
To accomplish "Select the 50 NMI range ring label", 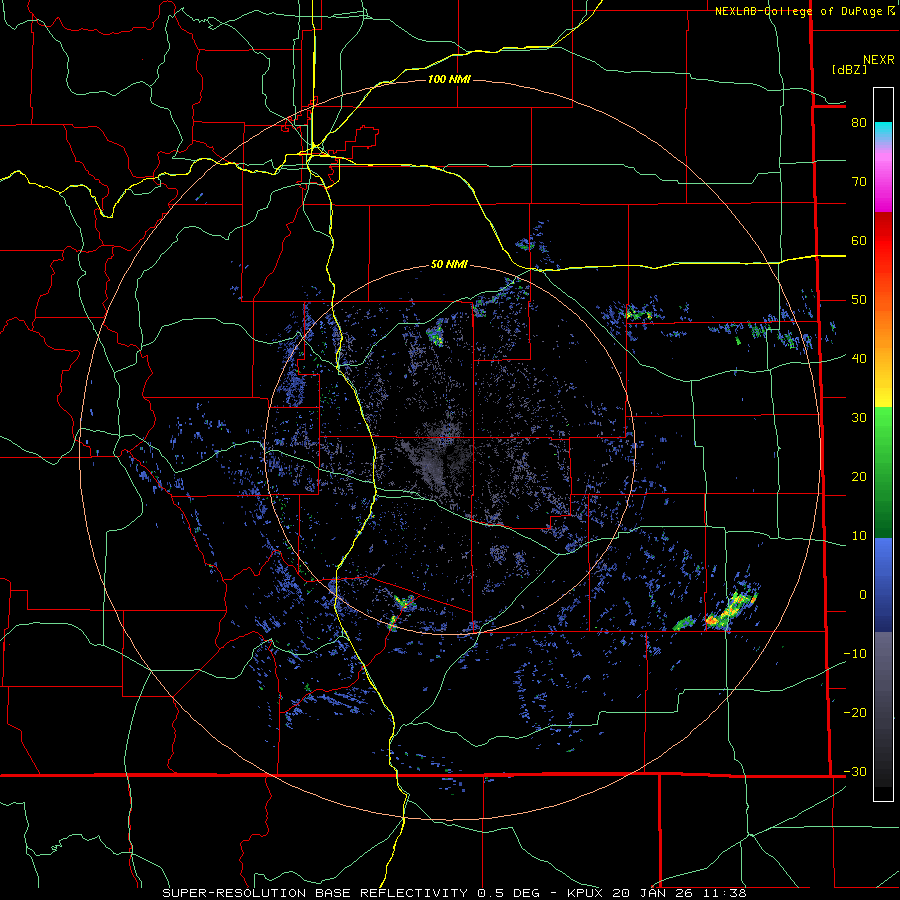I will 449,264.
